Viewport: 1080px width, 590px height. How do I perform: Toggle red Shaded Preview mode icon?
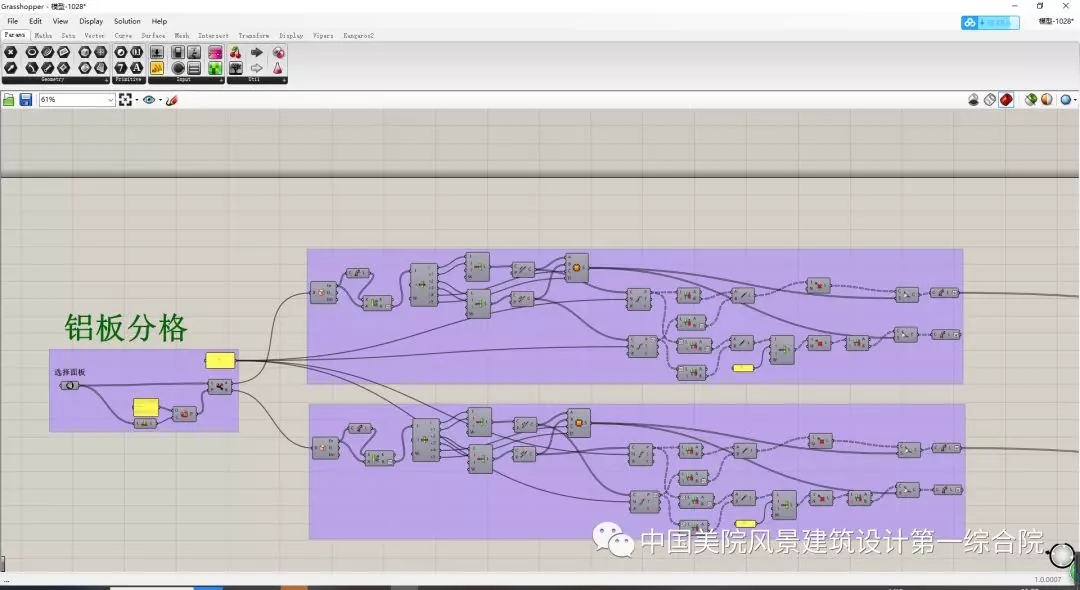click(x=1006, y=100)
